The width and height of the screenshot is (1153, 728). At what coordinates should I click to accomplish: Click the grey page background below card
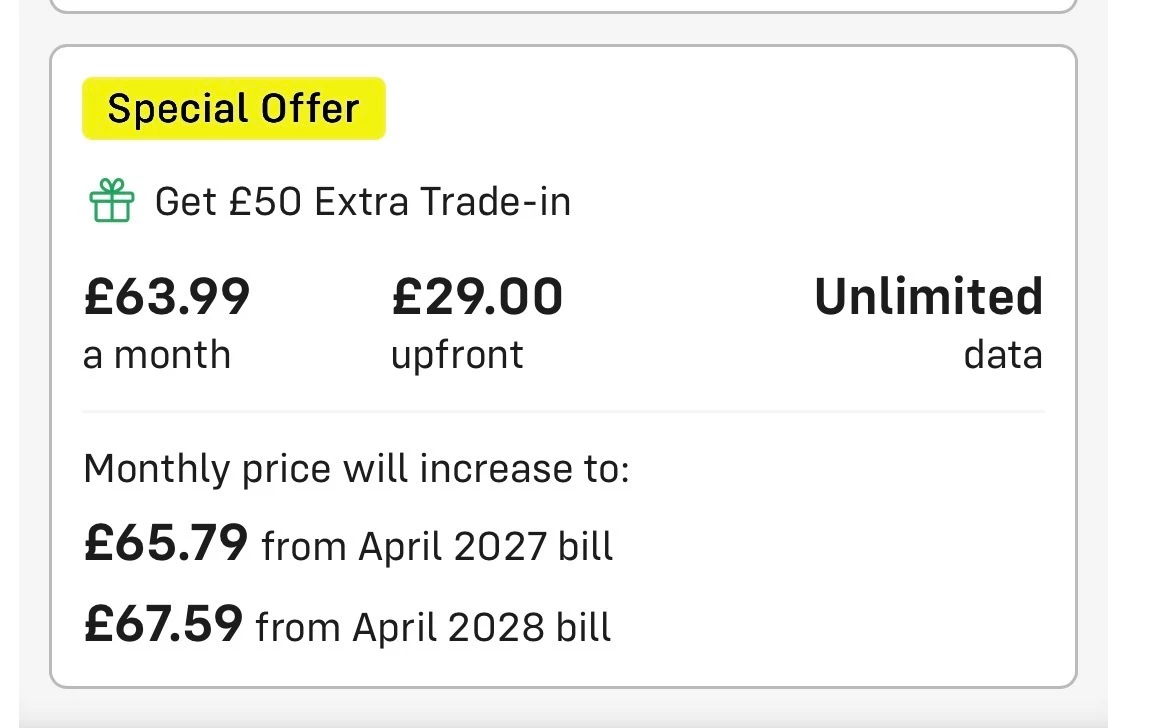tap(563, 709)
